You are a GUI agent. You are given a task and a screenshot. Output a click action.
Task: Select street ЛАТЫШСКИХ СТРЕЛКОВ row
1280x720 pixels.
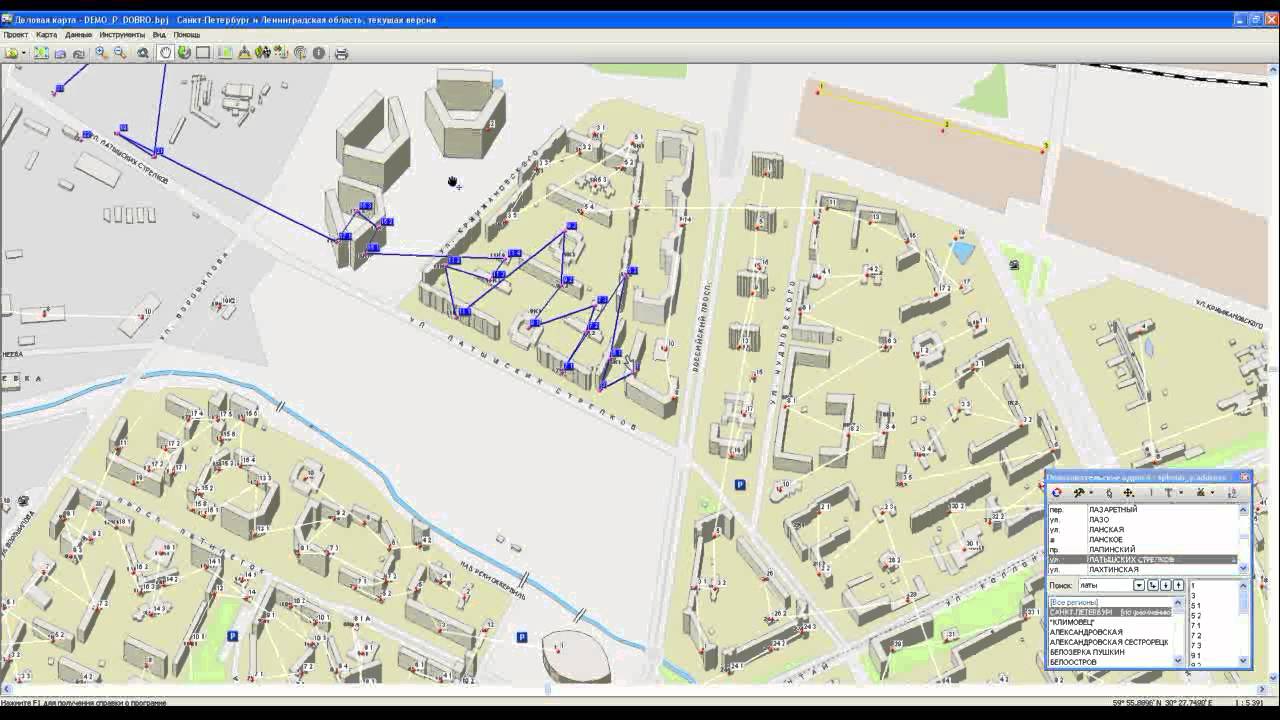1142,559
